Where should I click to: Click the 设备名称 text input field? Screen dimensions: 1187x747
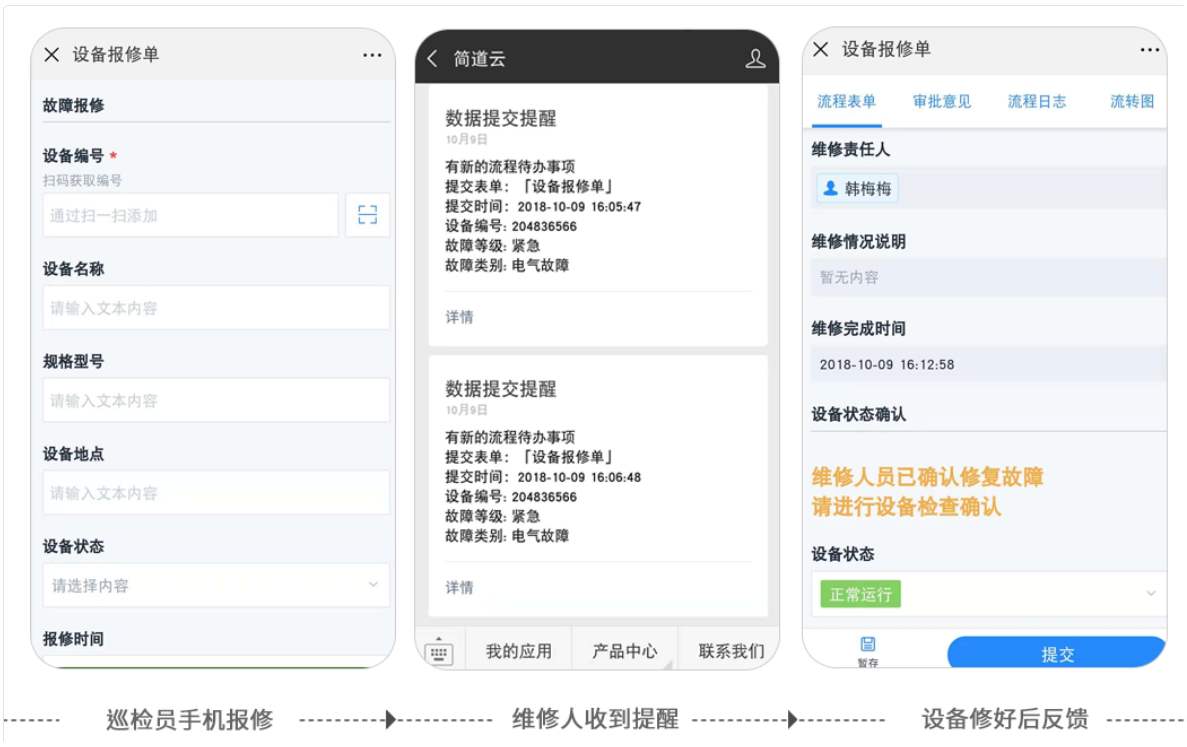point(214,308)
